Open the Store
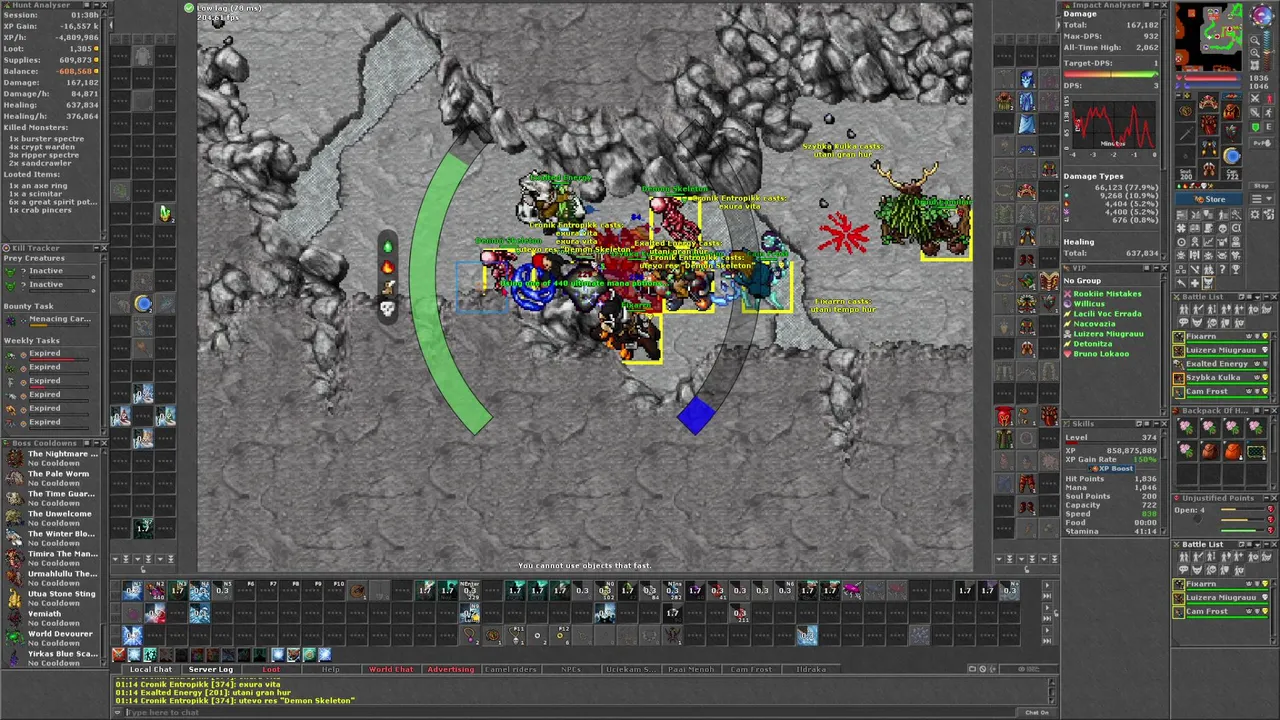 1210,199
